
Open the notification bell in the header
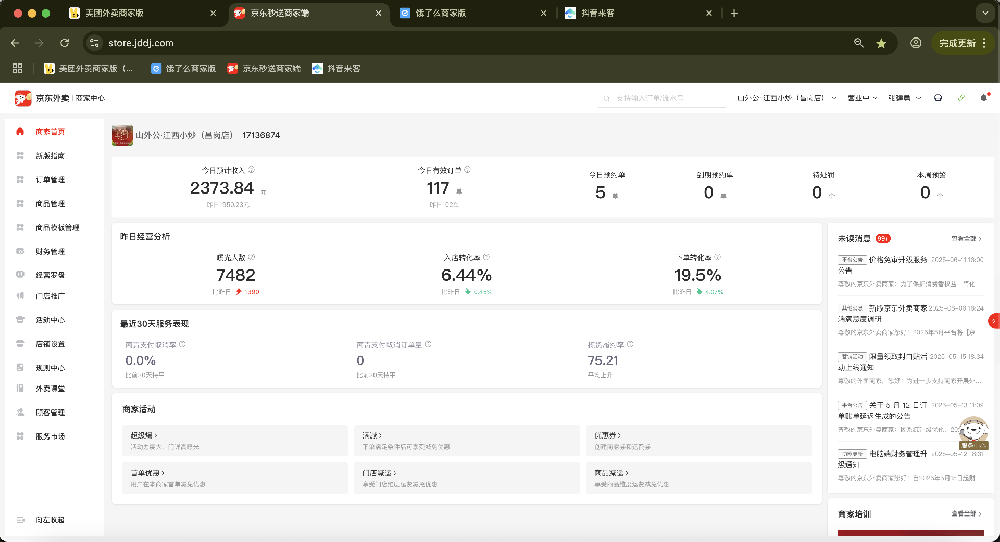[984, 98]
